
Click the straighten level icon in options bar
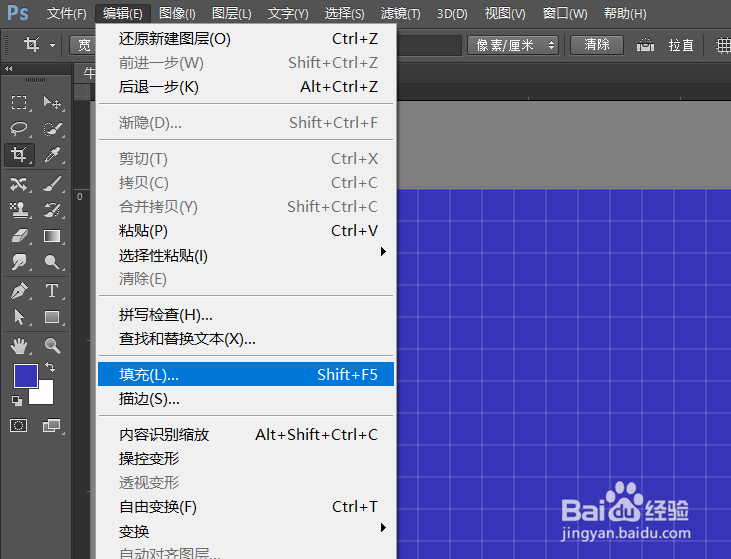(645, 45)
